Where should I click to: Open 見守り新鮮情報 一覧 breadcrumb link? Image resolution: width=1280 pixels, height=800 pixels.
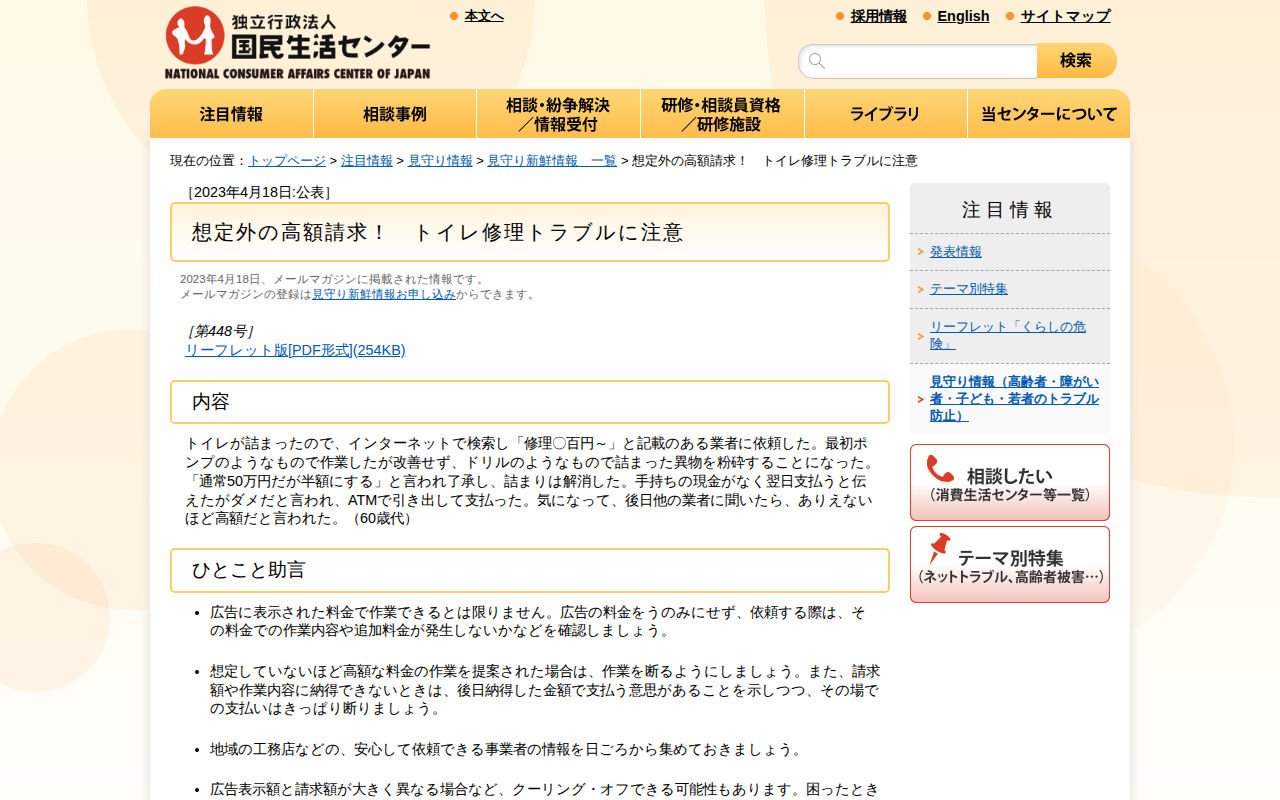[x=552, y=161]
